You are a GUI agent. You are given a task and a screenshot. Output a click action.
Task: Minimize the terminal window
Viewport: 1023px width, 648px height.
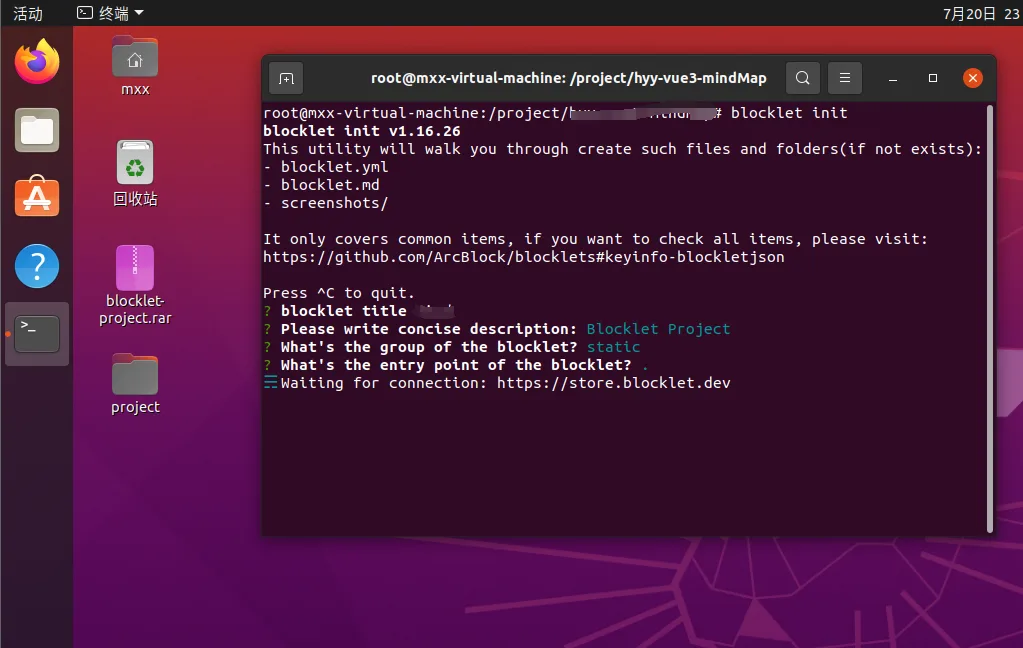893,78
